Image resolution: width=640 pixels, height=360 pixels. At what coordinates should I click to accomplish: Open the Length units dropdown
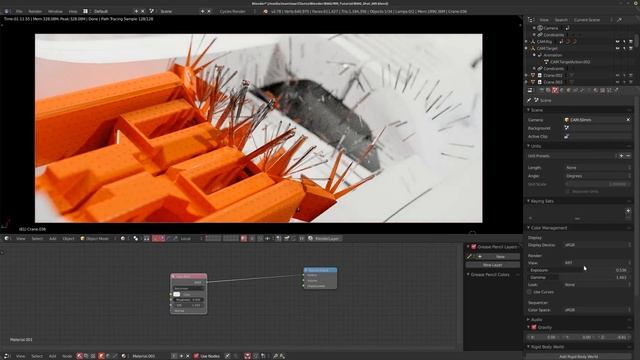[x=598, y=167]
